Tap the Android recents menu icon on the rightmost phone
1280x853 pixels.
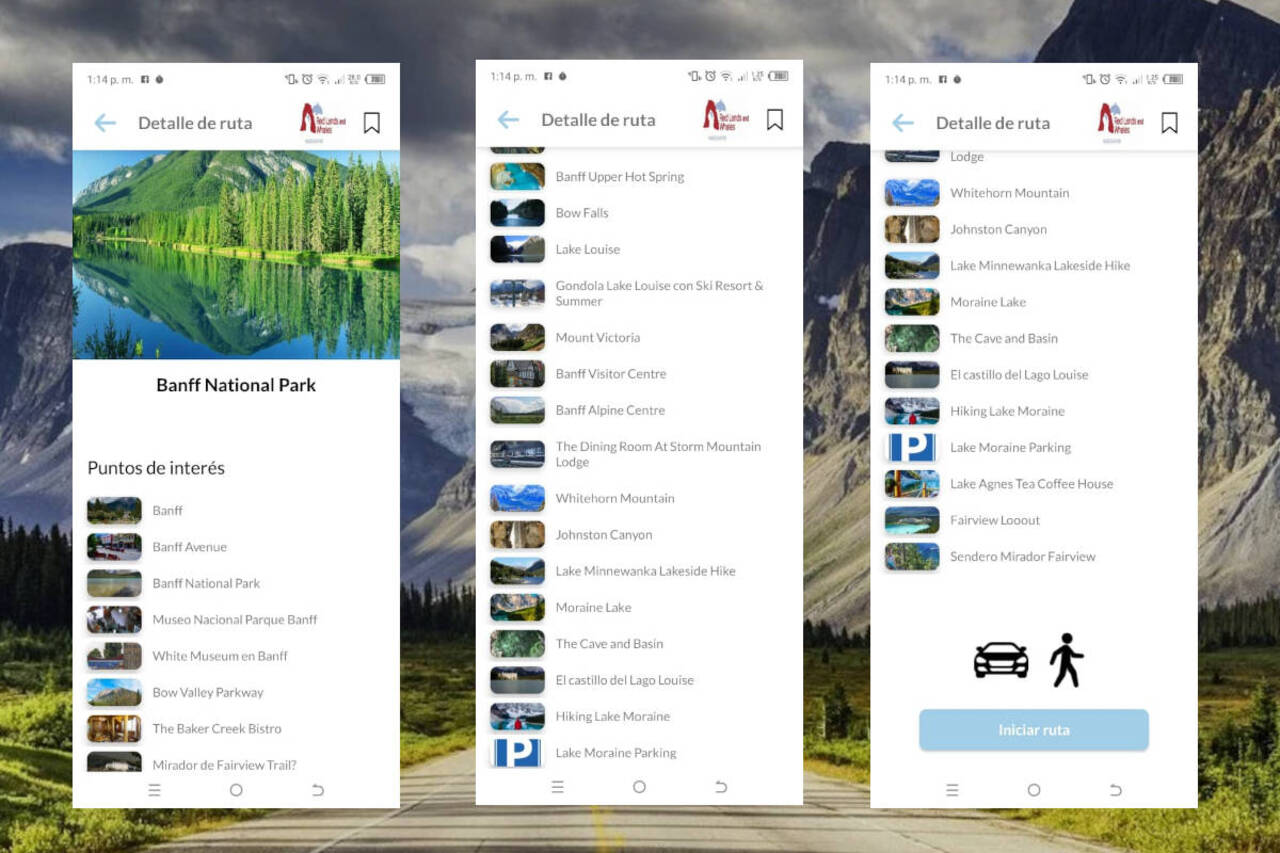[x=952, y=790]
